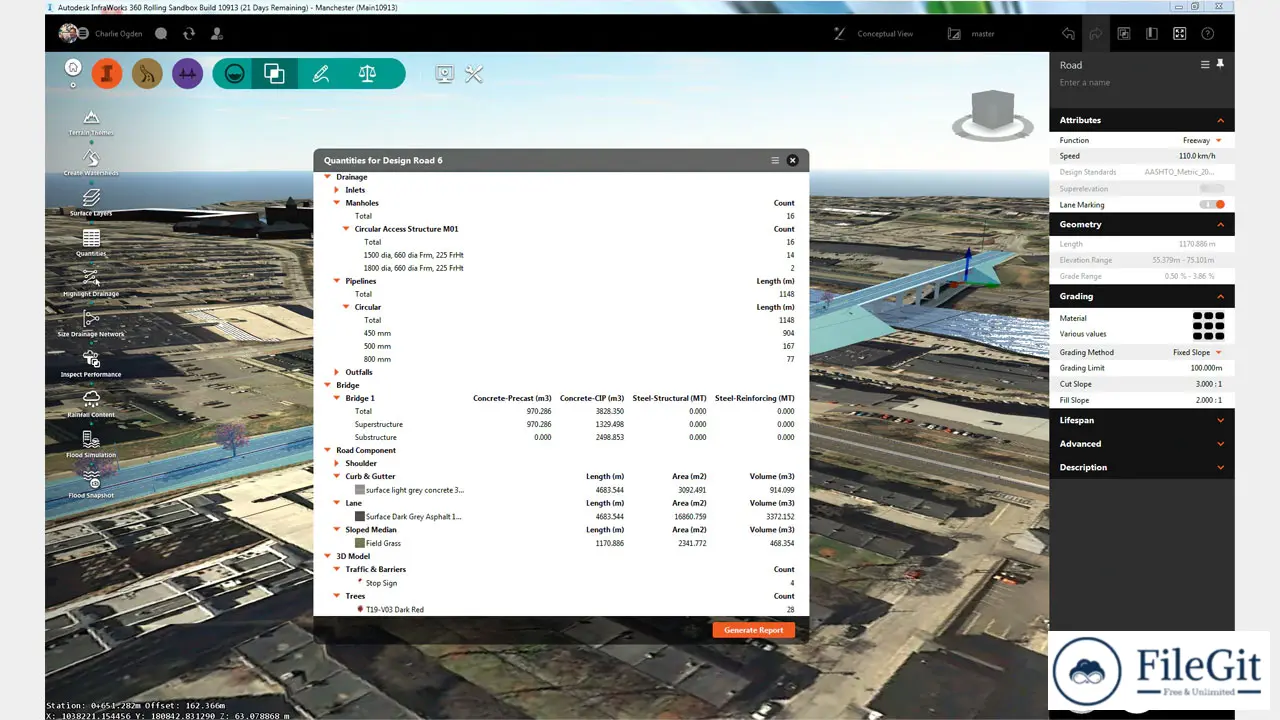Screen dimensions: 1280x720
Task: Expand the Advanced section
Action: 1220,444
